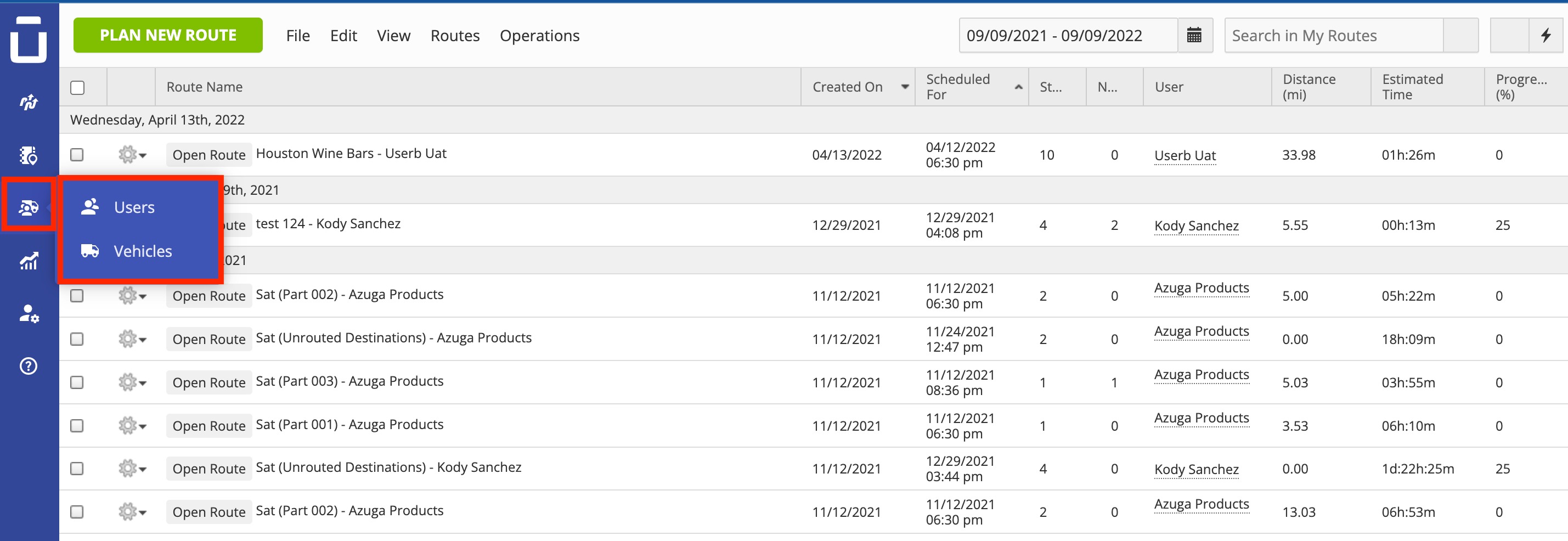Open Route for Sat (Unrouted Destinations) Kody Sanchez
The width and height of the screenshot is (1568, 541).
point(209,469)
